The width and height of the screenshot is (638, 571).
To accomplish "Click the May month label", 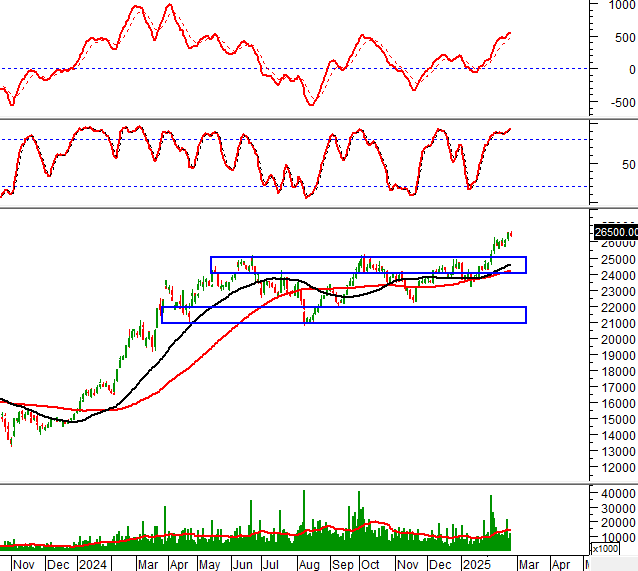I will [209, 565].
